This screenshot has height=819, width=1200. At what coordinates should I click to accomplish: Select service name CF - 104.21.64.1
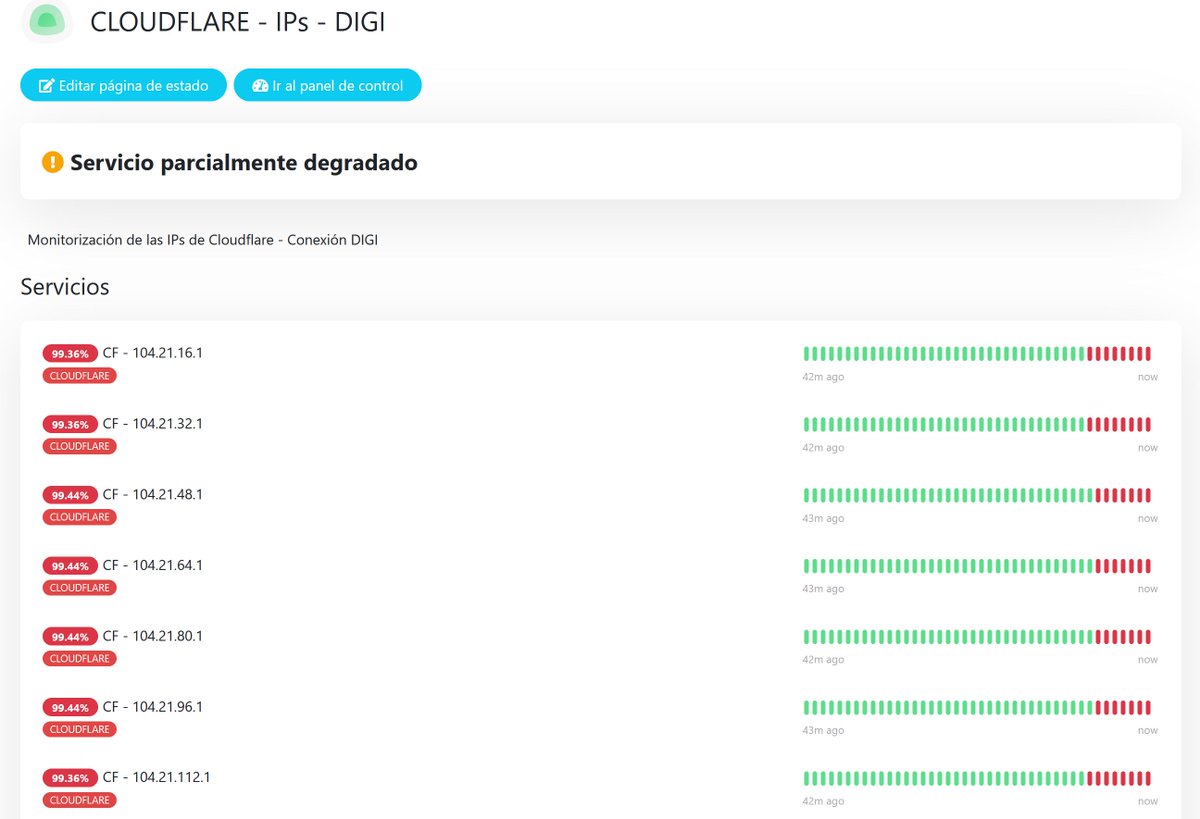tap(153, 566)
